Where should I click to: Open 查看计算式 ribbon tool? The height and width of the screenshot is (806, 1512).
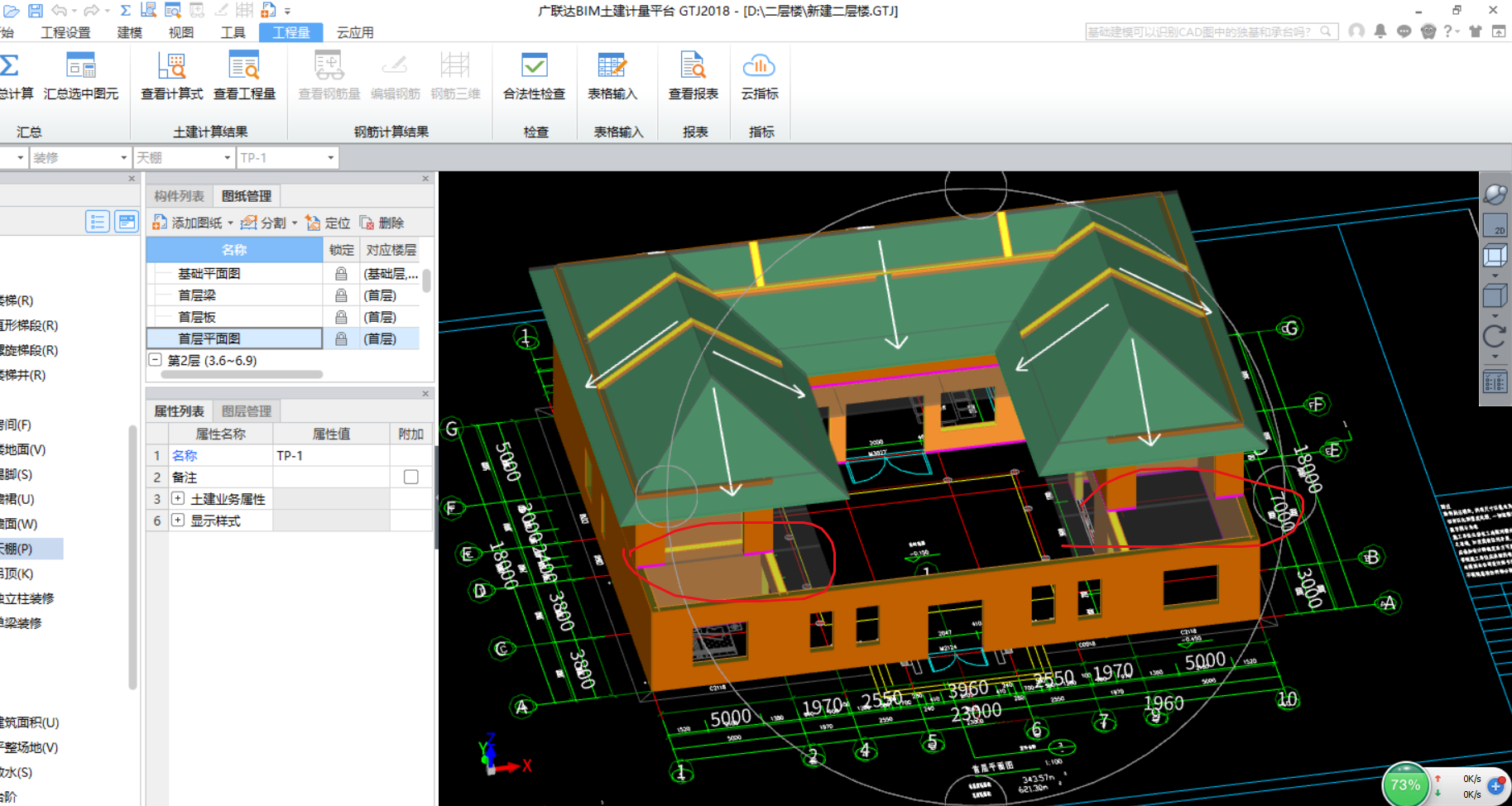pos(171,75)
